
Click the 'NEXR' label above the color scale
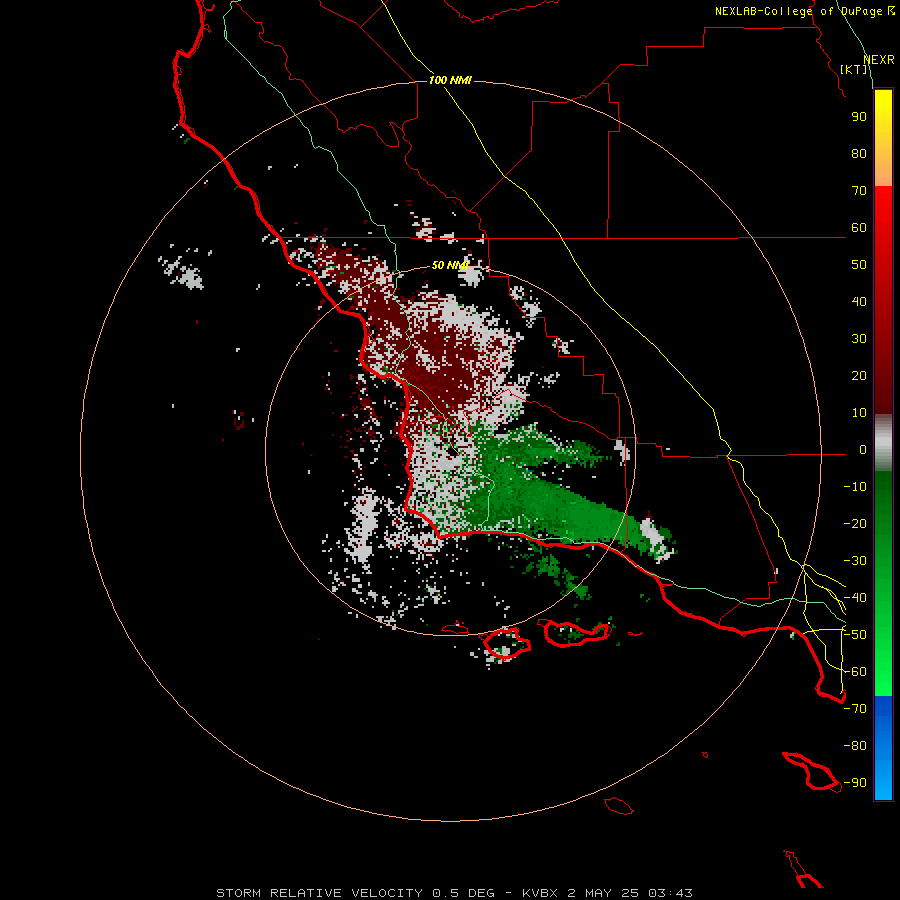(x=879, y=60)
